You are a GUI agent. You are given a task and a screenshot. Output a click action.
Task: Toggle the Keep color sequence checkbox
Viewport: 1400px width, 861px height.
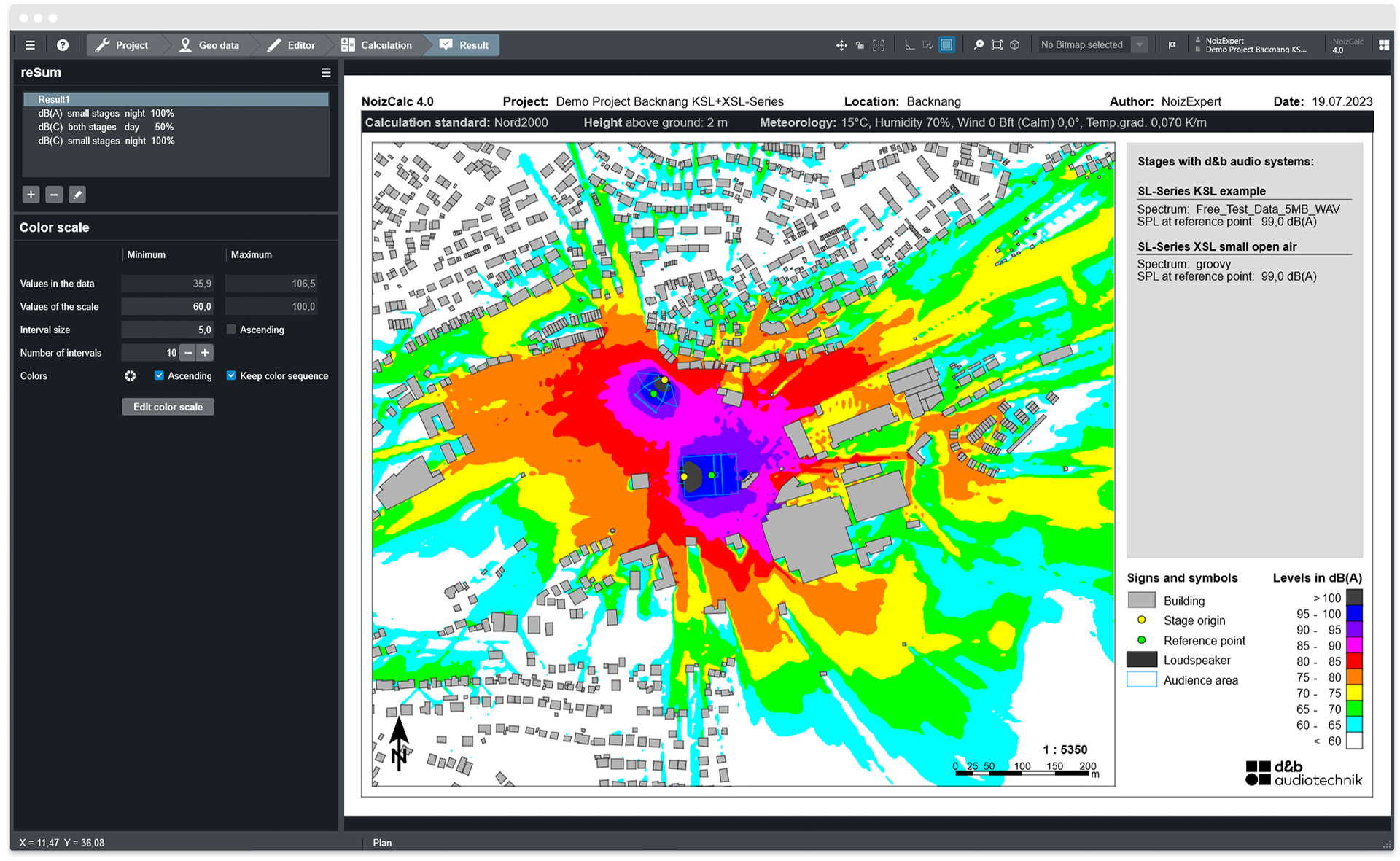point(231,375)
